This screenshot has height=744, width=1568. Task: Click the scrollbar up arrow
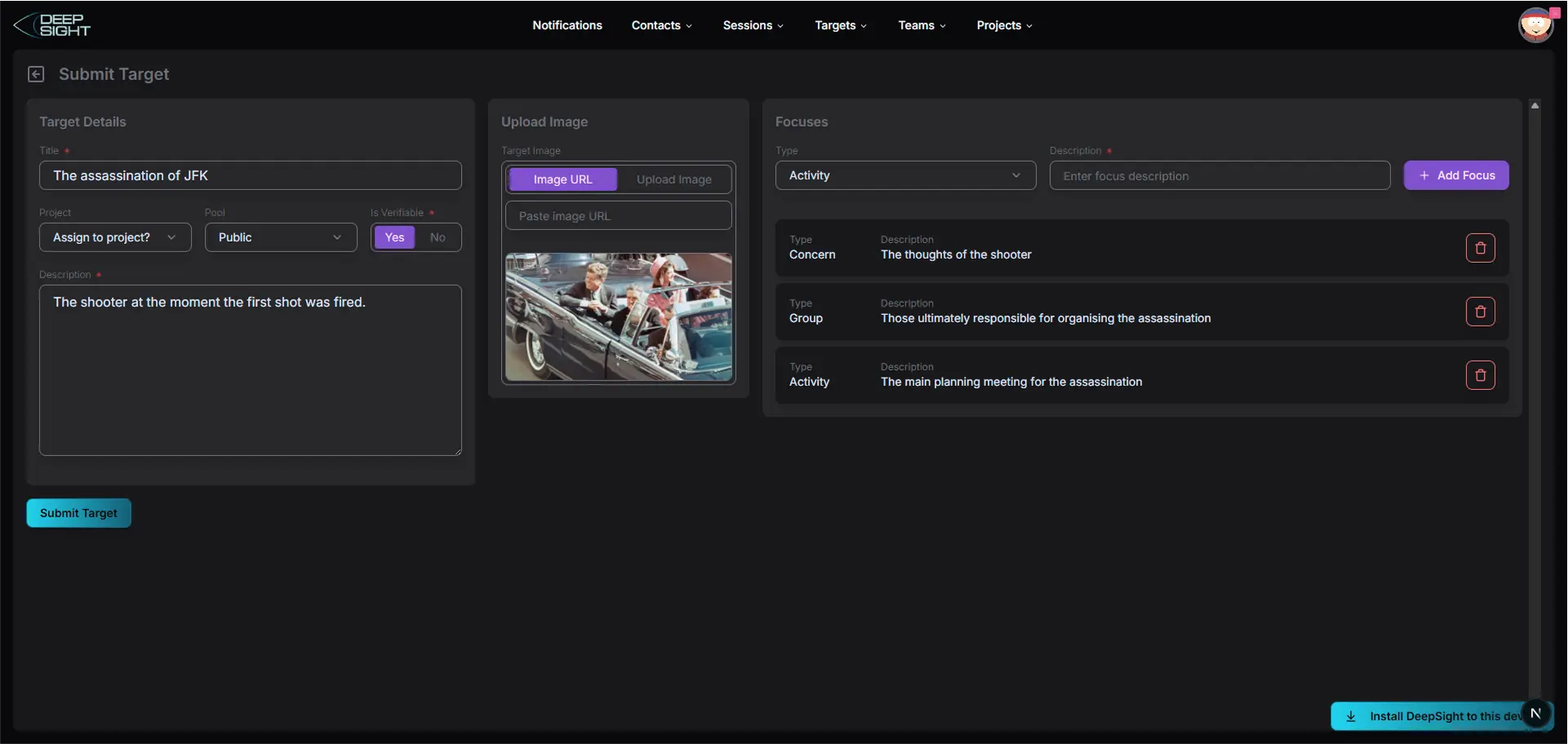point(1535,105)
